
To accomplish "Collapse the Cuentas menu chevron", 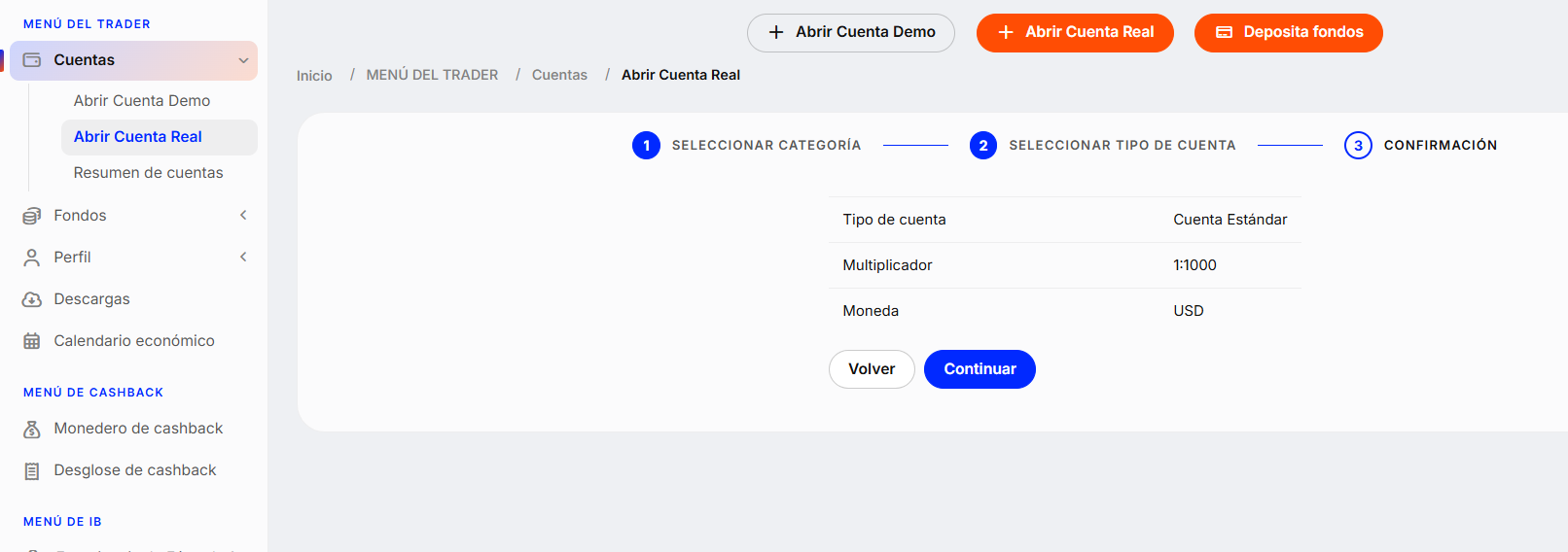I will [243, 60].
